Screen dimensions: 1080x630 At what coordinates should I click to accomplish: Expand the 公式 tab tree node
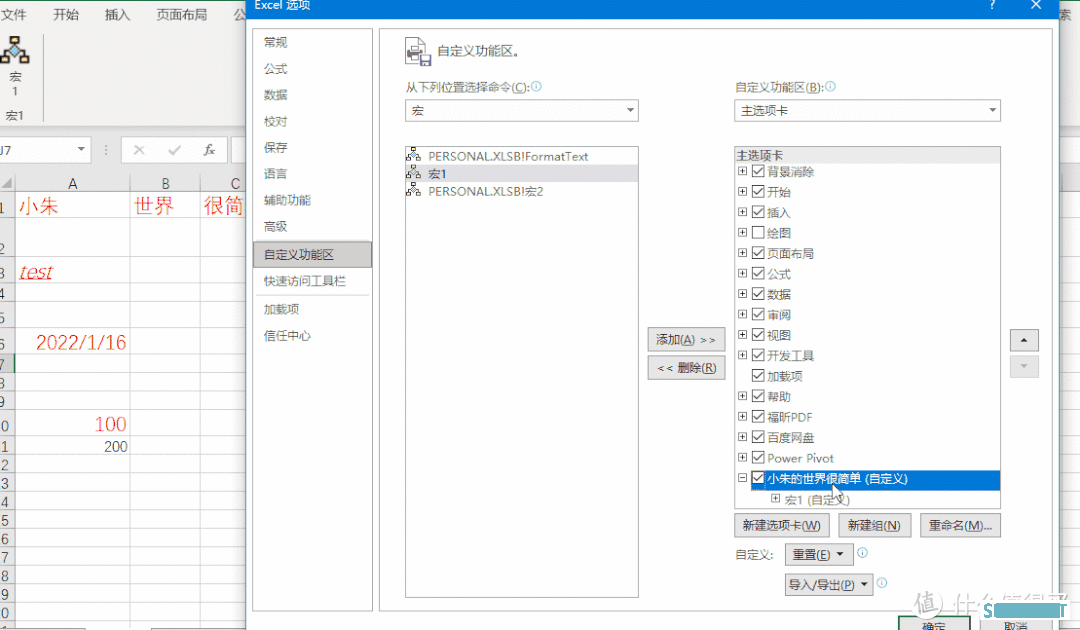[742, 273]
